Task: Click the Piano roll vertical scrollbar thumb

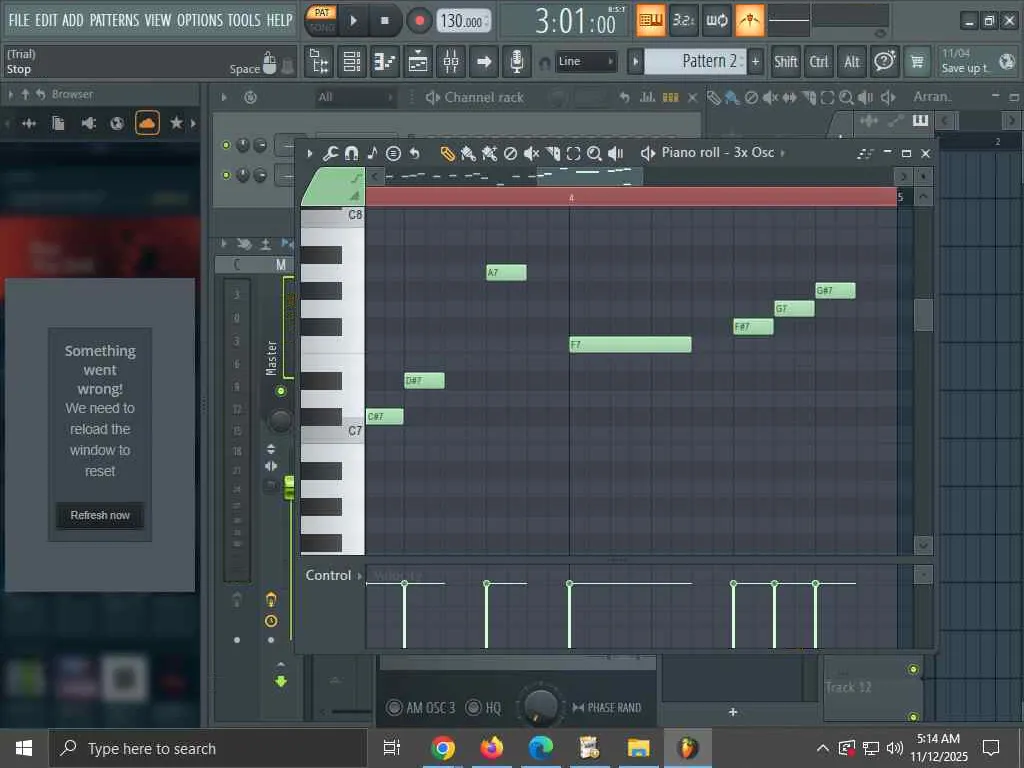Action: [923, 315]
